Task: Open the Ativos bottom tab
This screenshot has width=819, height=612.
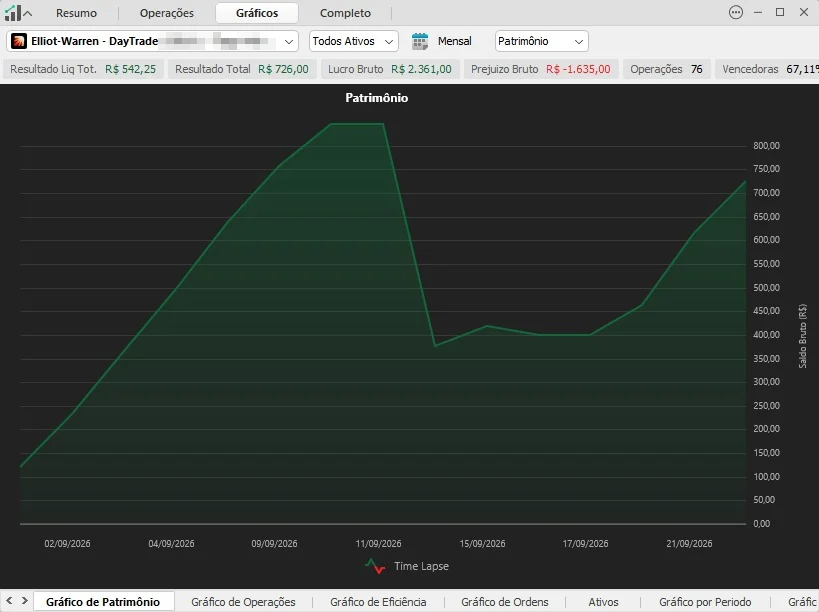Action: [x=603, y=602]
